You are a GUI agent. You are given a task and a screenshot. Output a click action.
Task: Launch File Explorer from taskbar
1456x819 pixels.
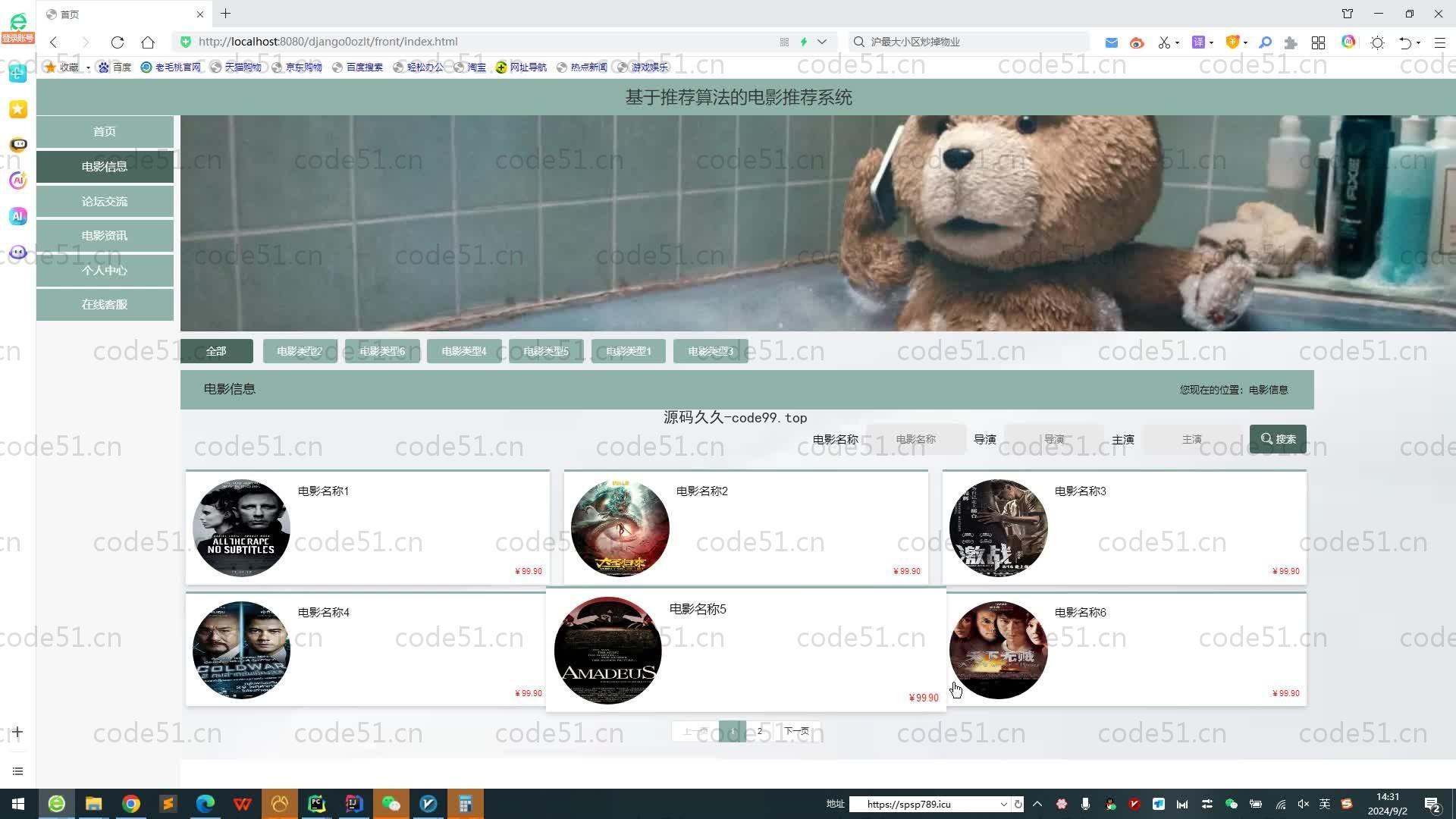tap(93, 804)
